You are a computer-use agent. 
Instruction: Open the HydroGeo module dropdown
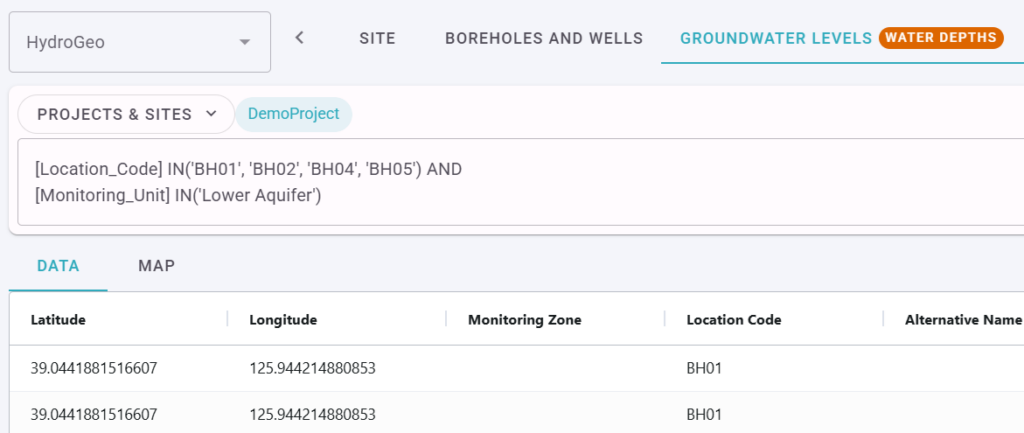140,42
